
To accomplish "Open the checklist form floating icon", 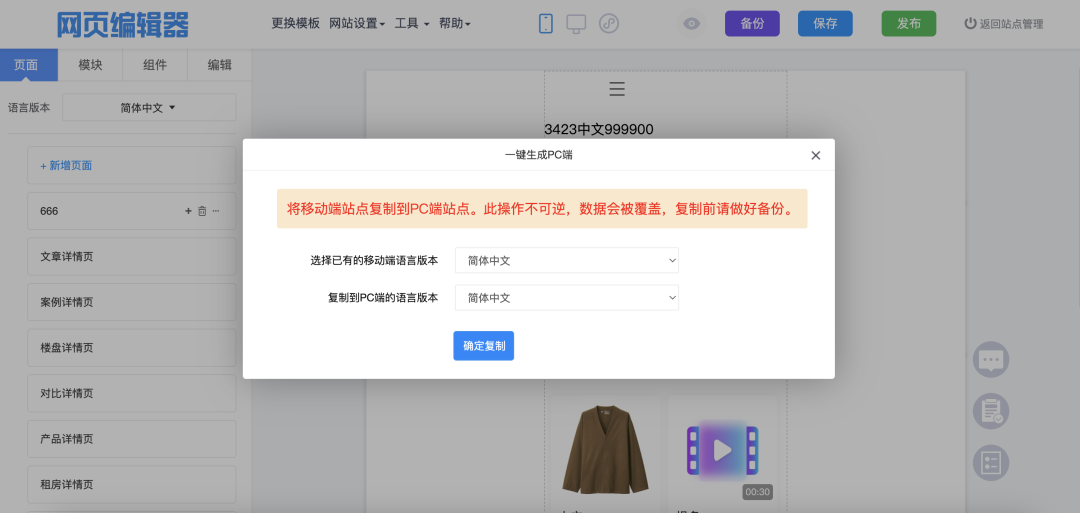I will 991,462.
